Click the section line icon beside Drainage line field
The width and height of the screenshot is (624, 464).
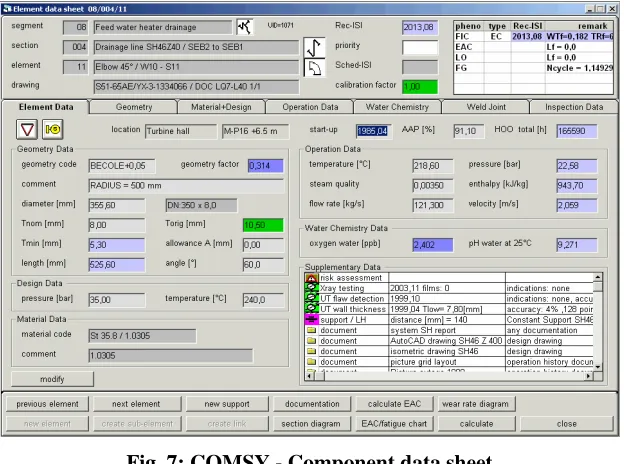[x=314, y=47]
